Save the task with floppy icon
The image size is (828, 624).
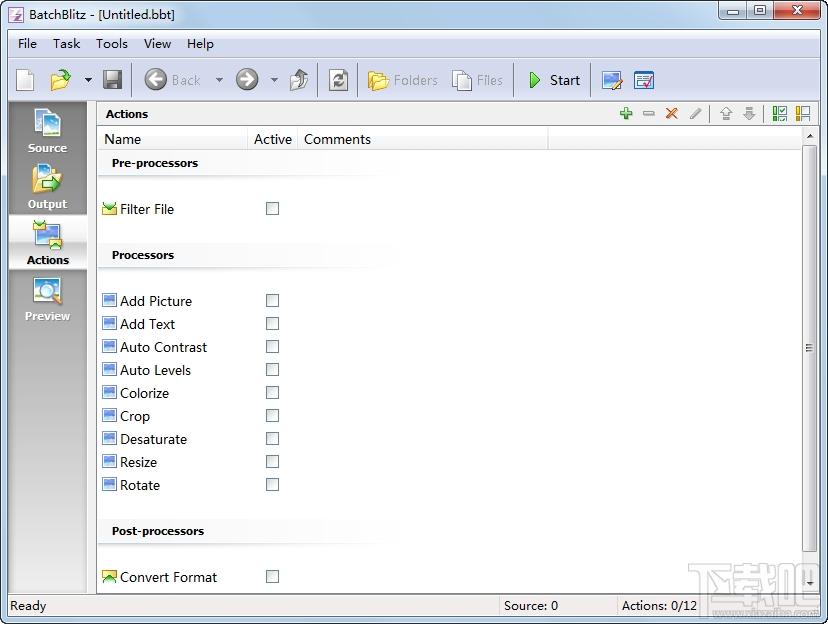pos(112,80)
